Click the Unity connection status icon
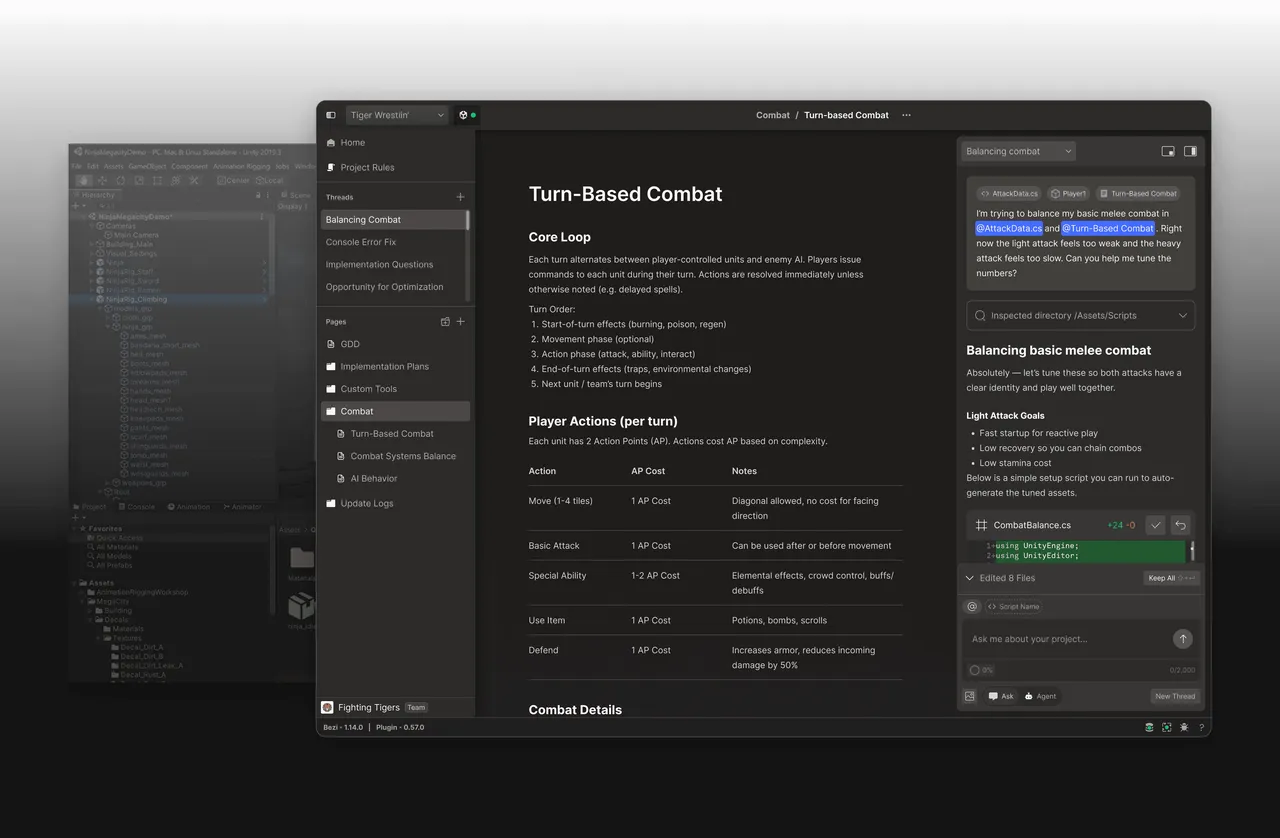The image size is (1280, 838). [466, 115]
